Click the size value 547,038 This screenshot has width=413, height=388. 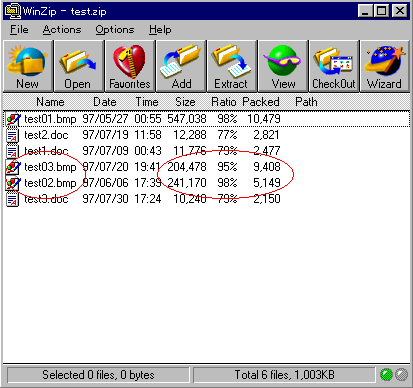[x=187, y=119]
